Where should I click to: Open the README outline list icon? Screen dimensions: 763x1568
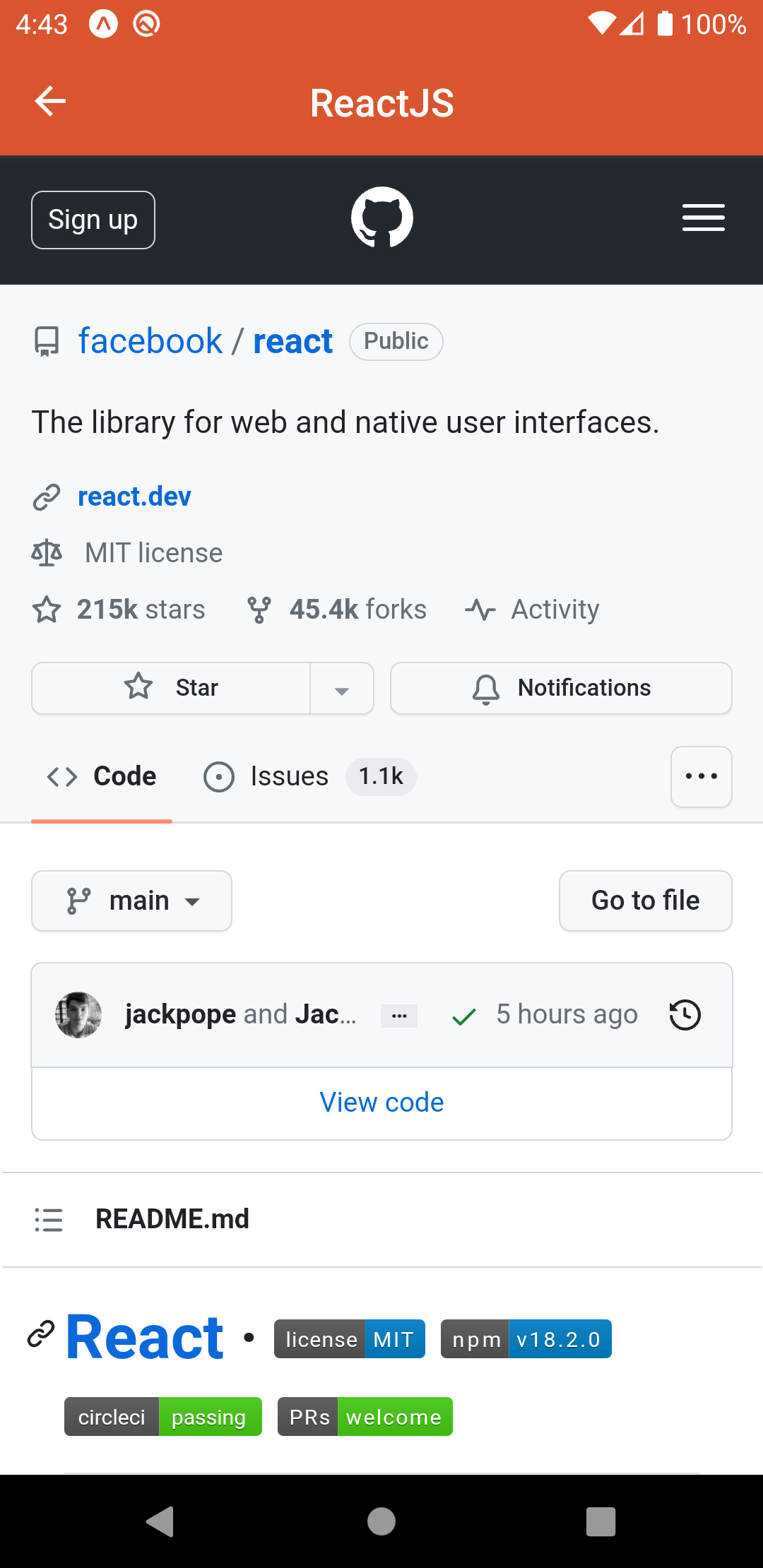tap(49, 1220)
